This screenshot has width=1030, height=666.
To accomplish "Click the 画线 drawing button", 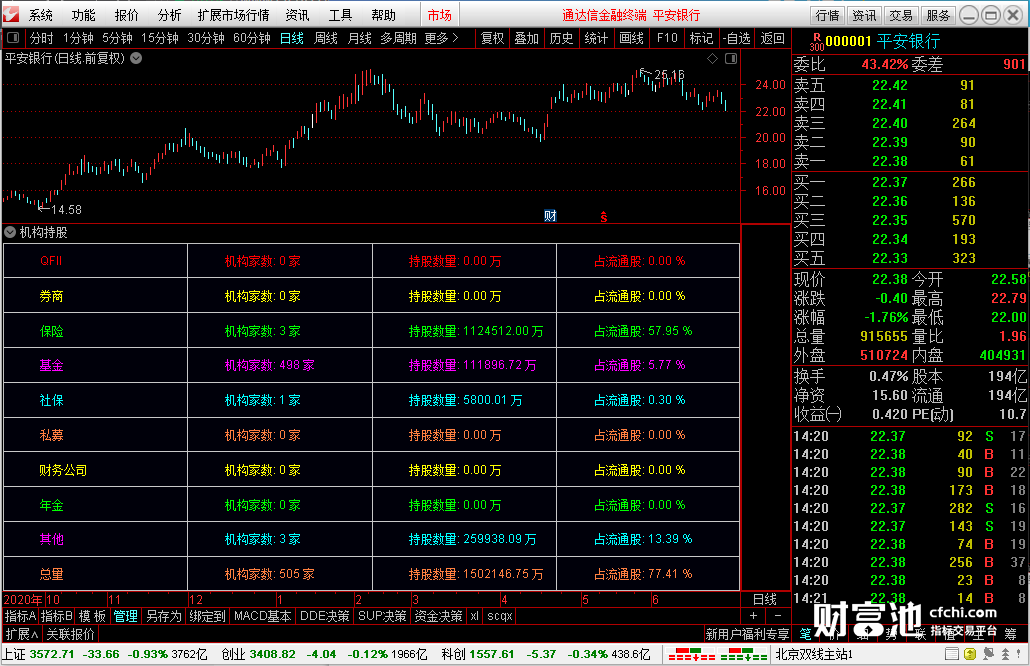I will 631,38.
